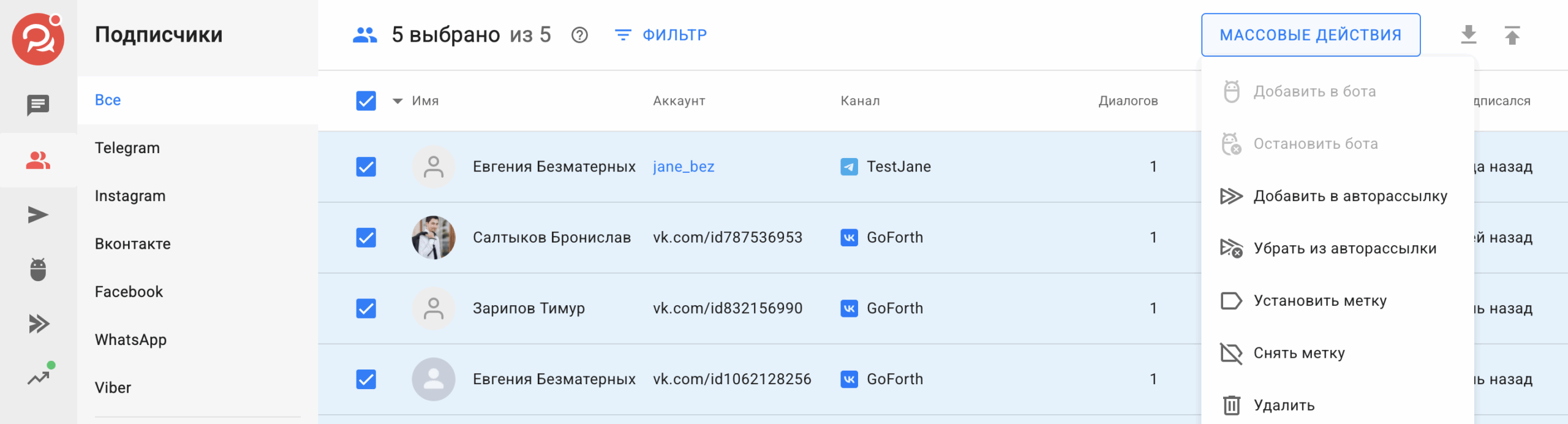Click the double chevron auto-mailing sidebar icon
This screenshot has height=424, width=1568.
coord(38,324)
